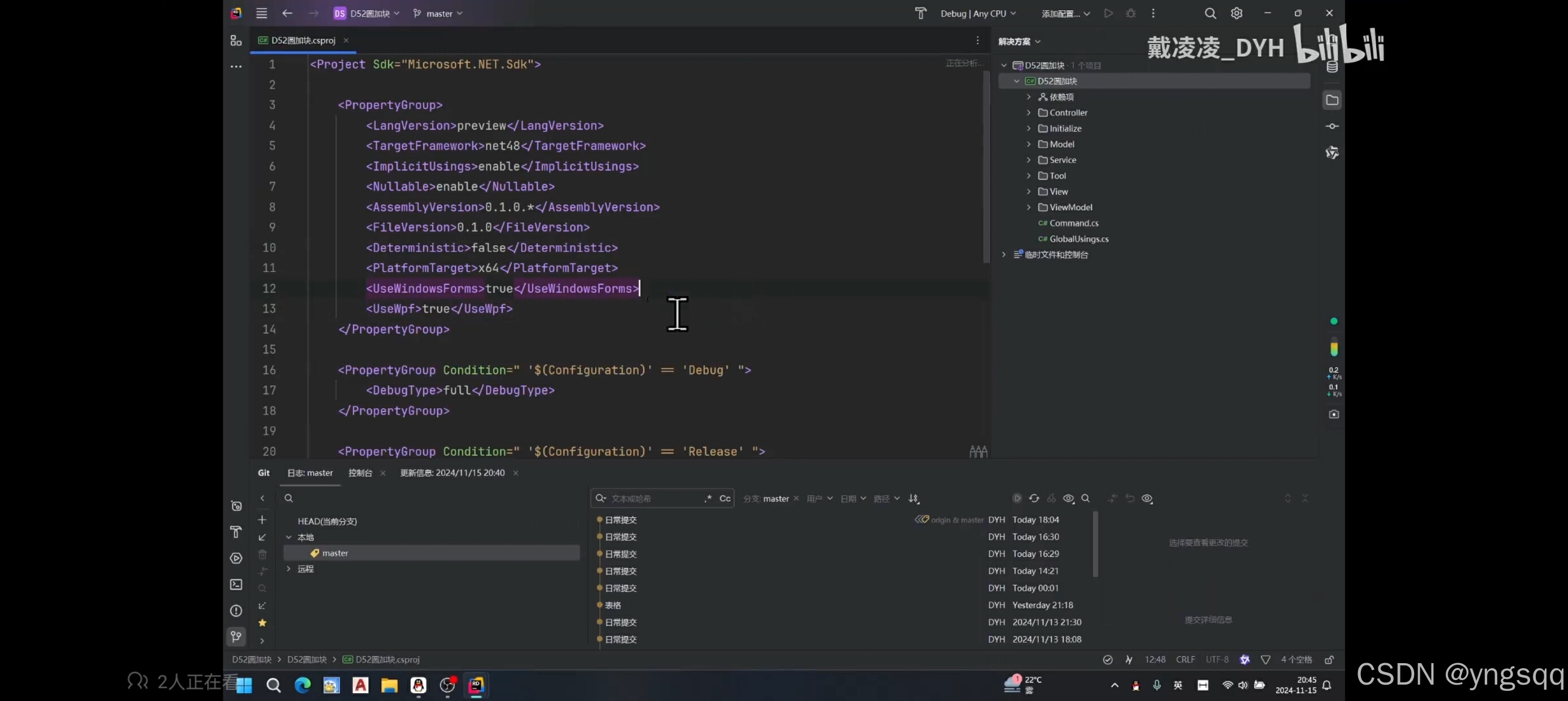Open the Git tool window icon in sidebar

tap(236, 637)
